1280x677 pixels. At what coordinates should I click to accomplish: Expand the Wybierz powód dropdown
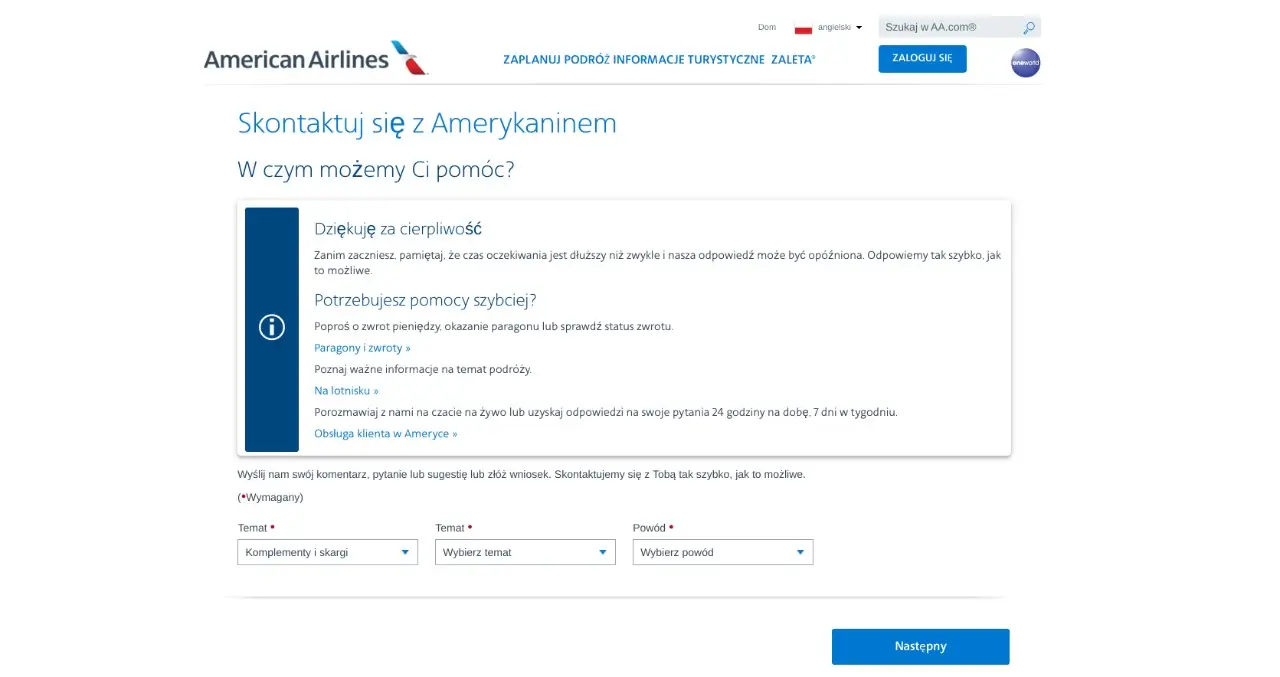[x=723, y=552]
